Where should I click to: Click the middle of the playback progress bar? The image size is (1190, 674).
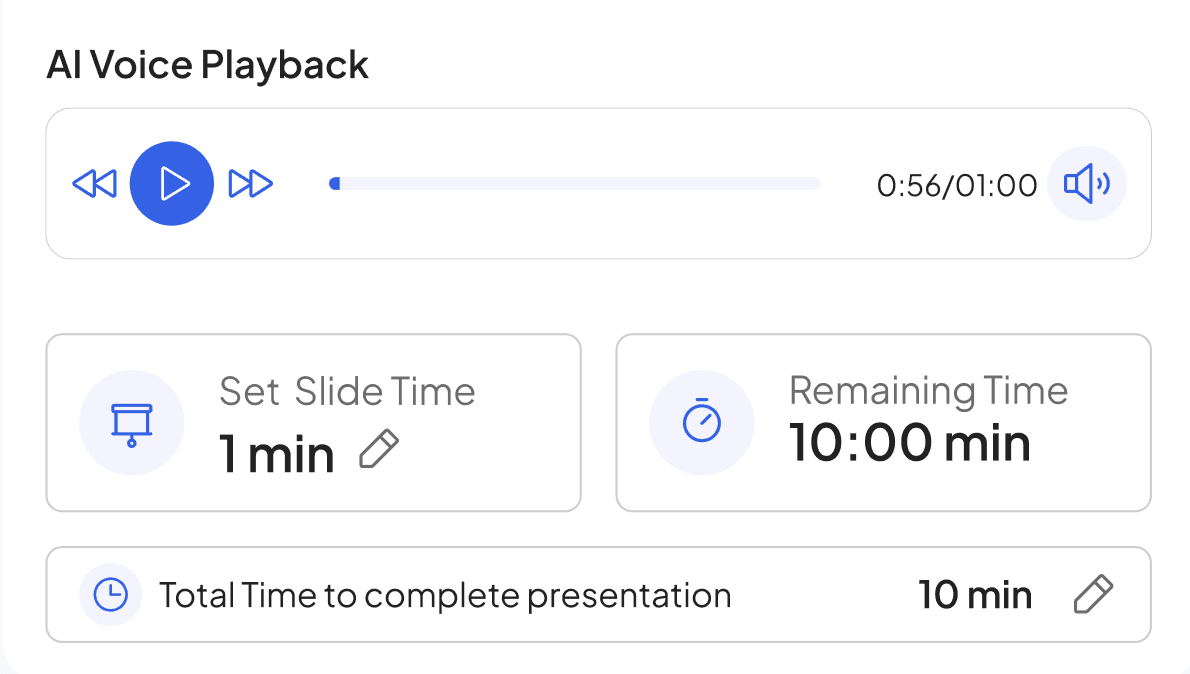click(x=575, y=184)
